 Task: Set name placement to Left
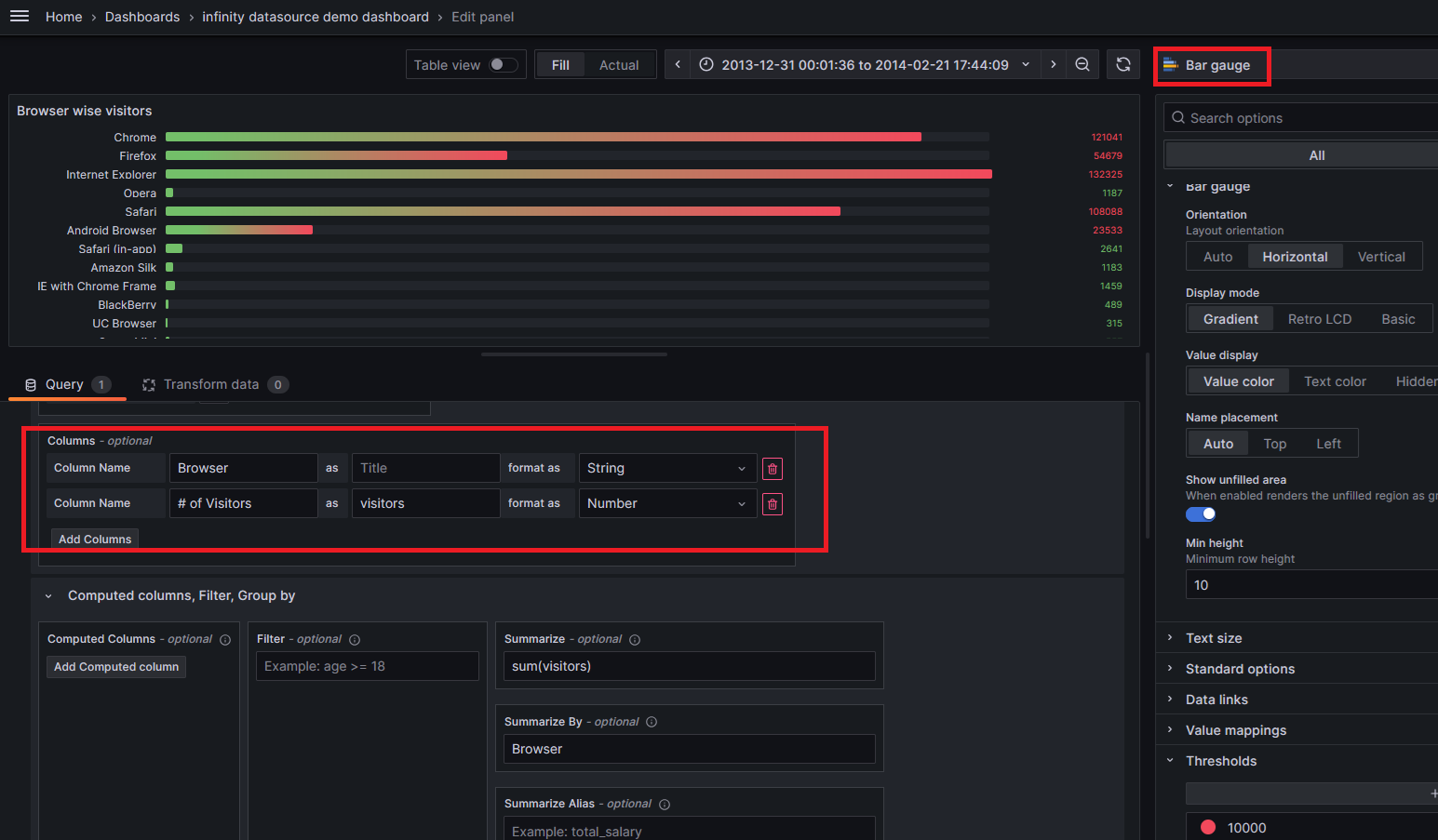click(x=1328, y=444)
